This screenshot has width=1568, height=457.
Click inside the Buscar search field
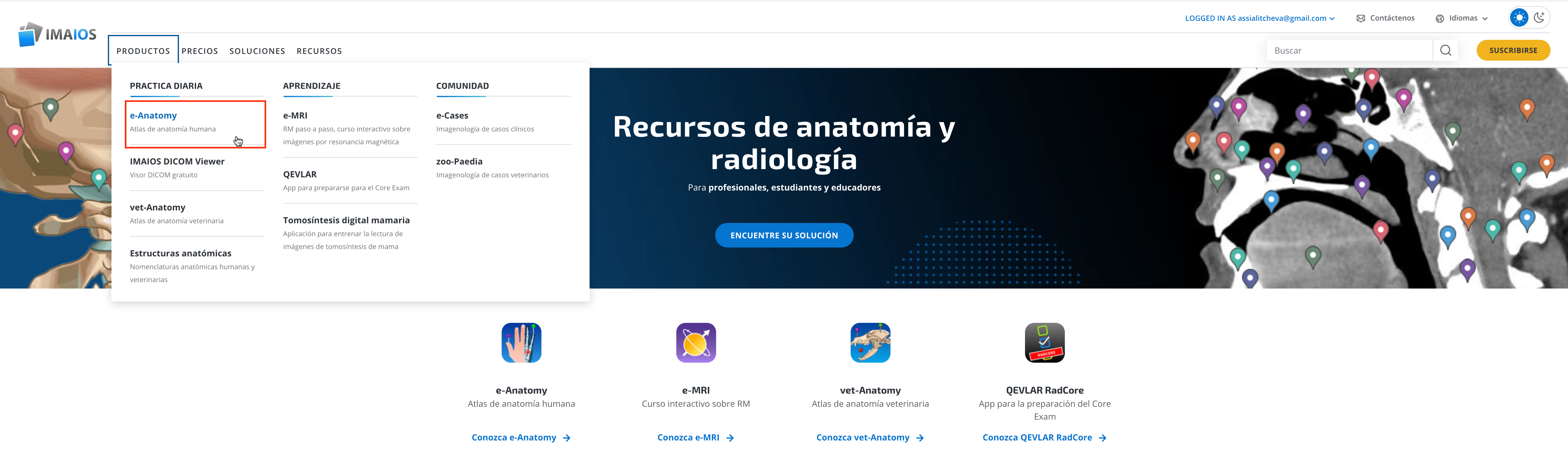(x=1350, y=51)
